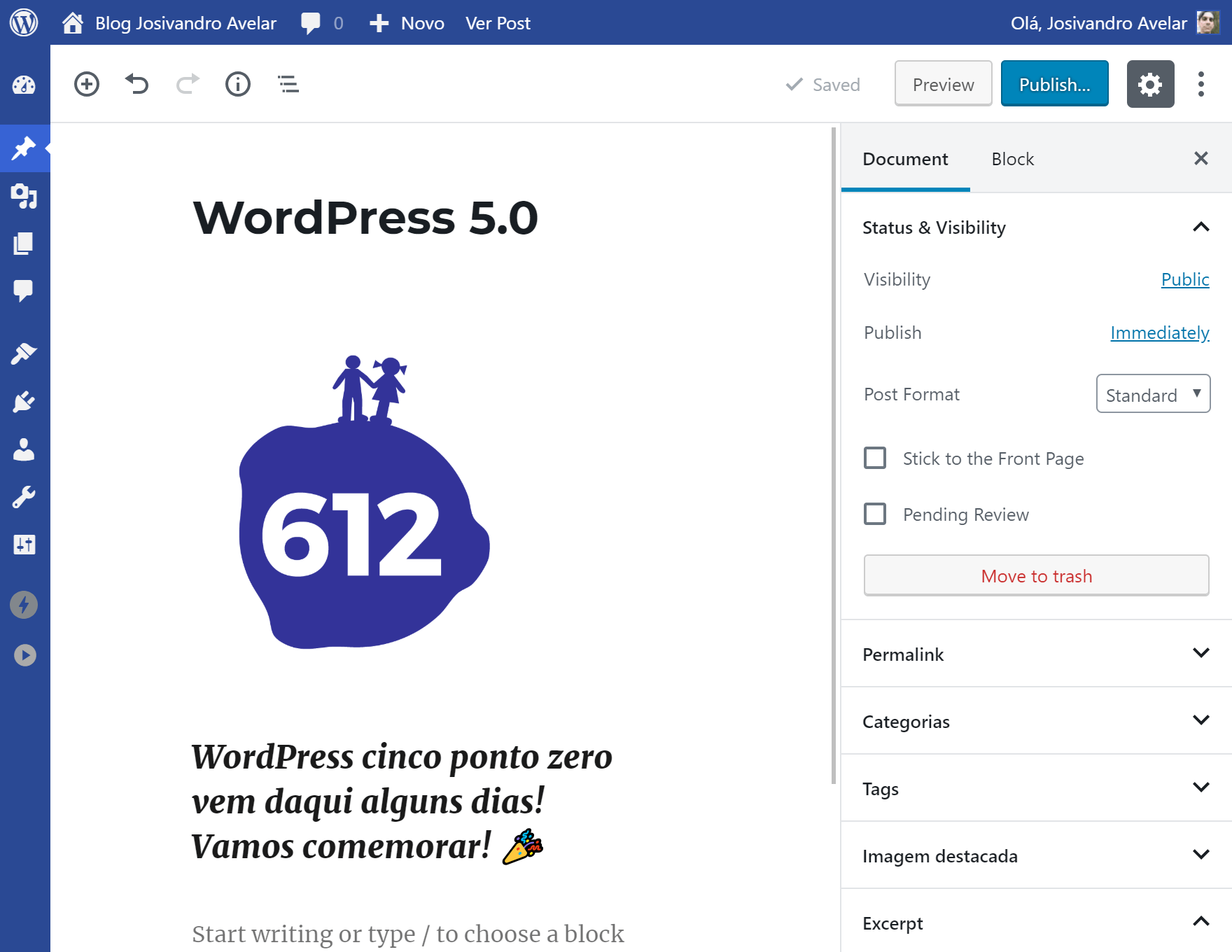Click the collapse menu play icon
Image resolution: width=1232 pixels, height=952 pixels.
(25, 655)
